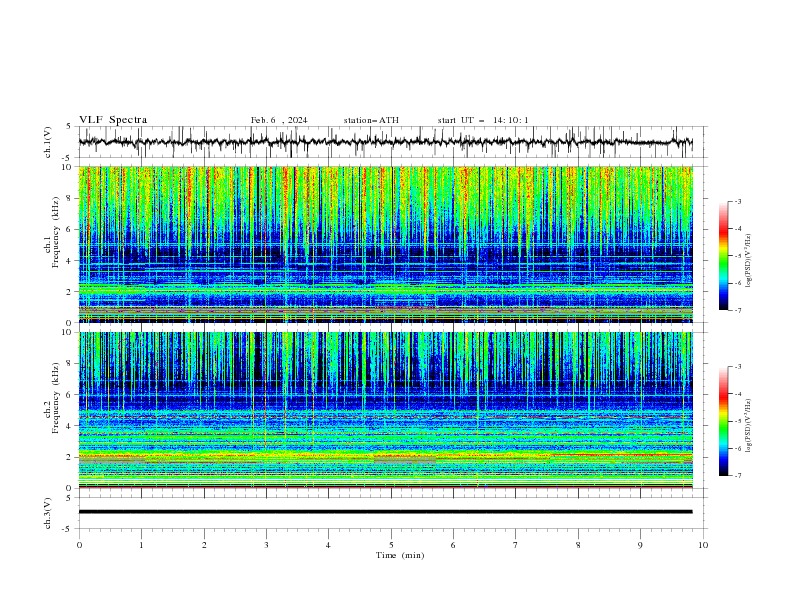The height and width of the screenshot is (612, 792).
Task: Click inside the ch.2 spectrogram panel
Action: point(385,410)
